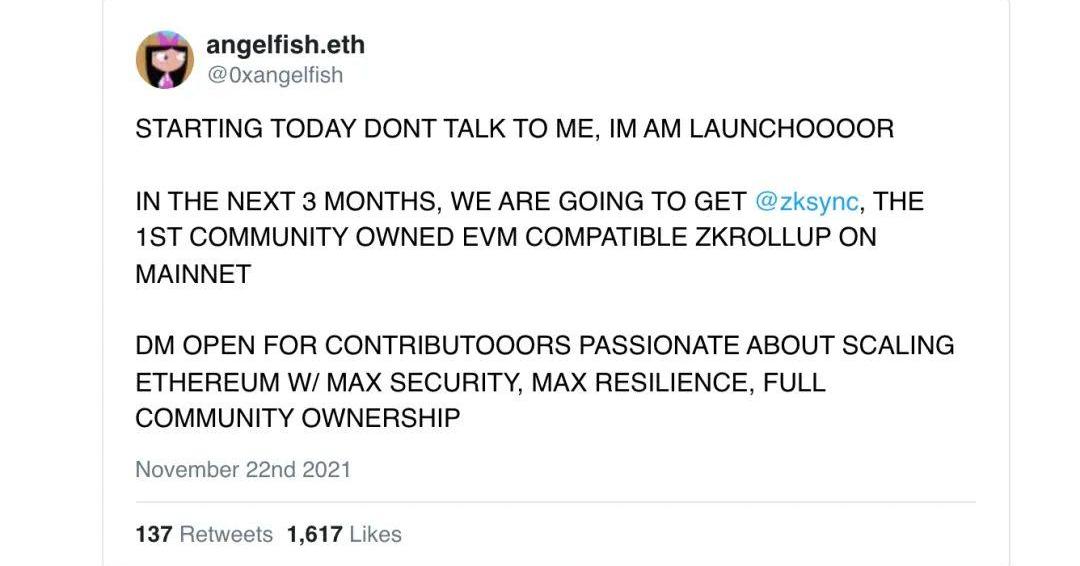Click the Likes label
This screenshot has height=566, width=1080.
click(x=376, y=535)
